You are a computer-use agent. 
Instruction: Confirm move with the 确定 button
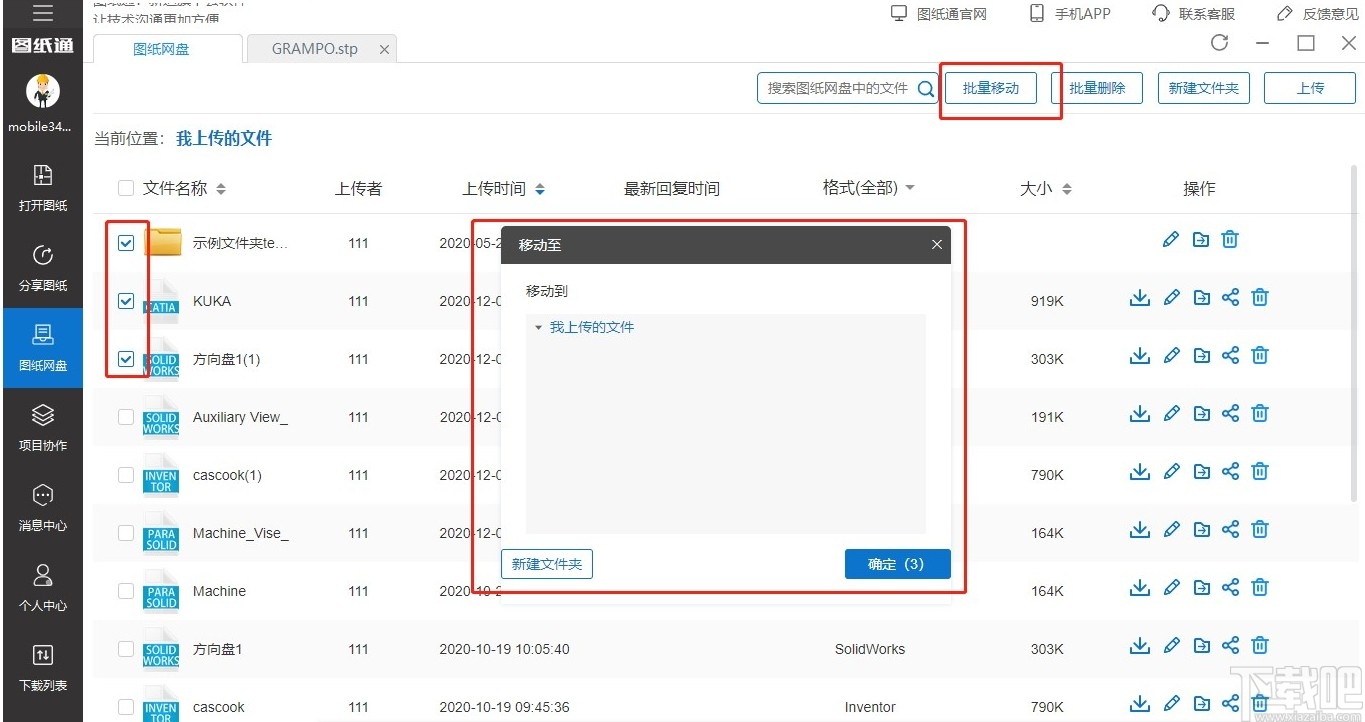coord(896,563)
